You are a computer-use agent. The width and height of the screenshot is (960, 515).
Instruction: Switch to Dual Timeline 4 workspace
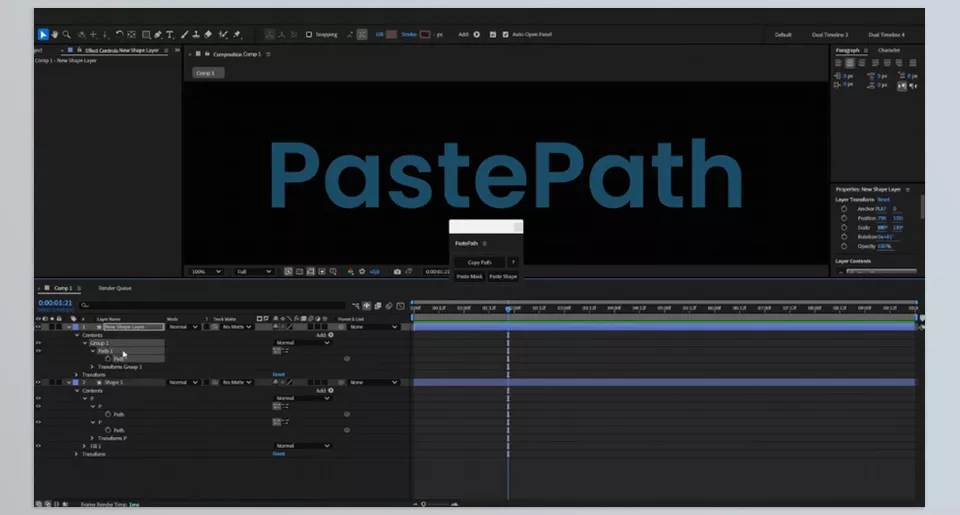886,35
